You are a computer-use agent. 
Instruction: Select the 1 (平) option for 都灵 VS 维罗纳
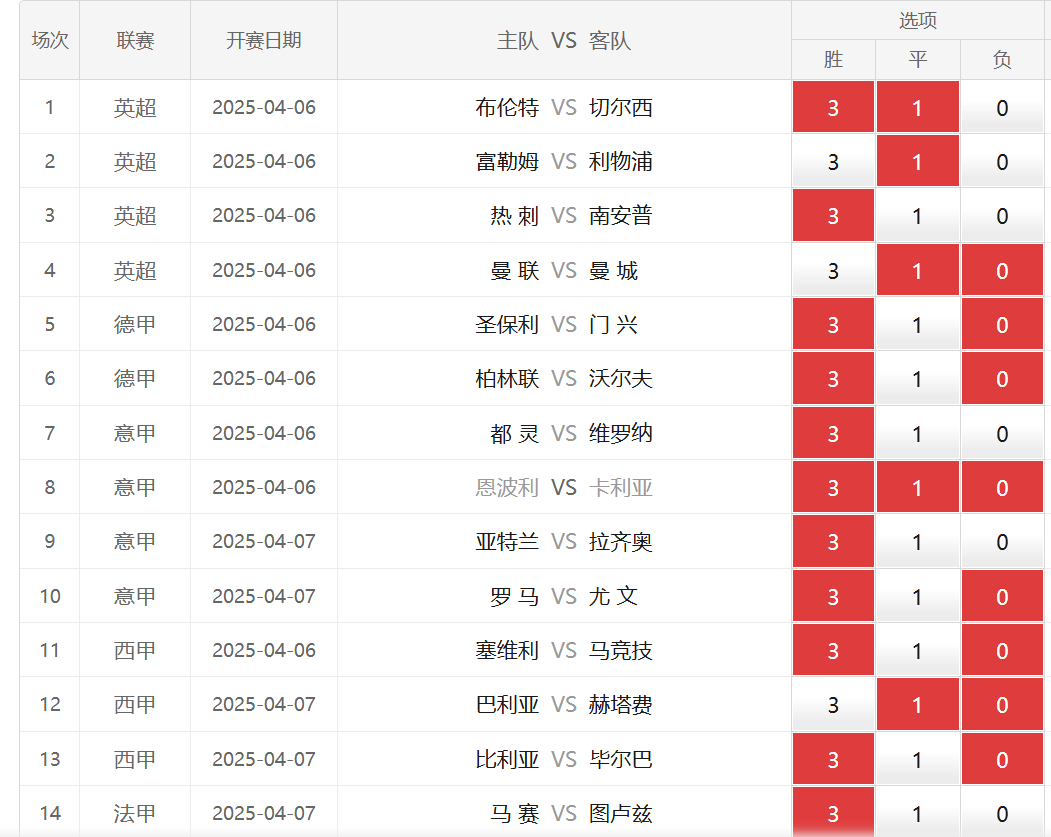pos(918,433)
